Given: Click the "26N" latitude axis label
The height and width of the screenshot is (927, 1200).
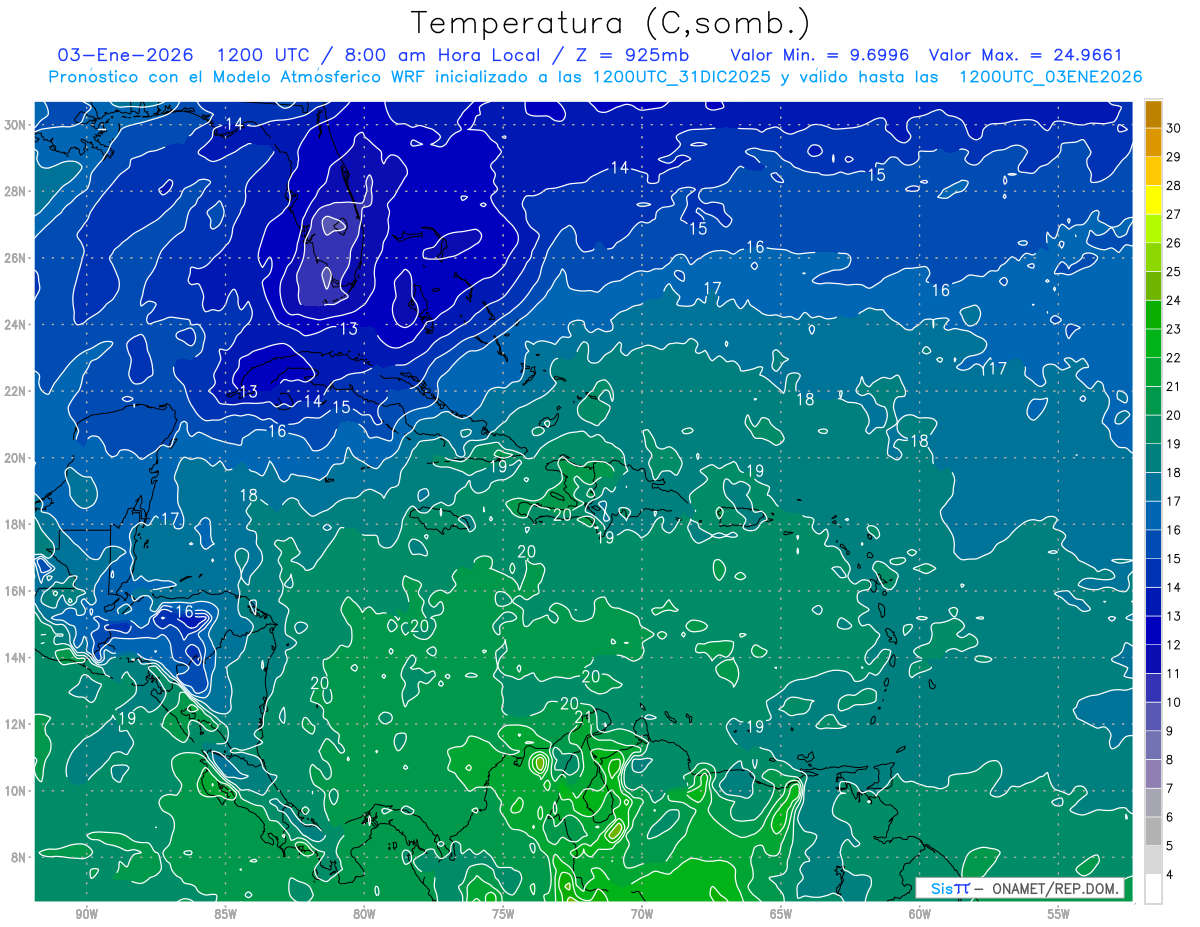Looking at the screenshot, I should (x=17, y=258).
